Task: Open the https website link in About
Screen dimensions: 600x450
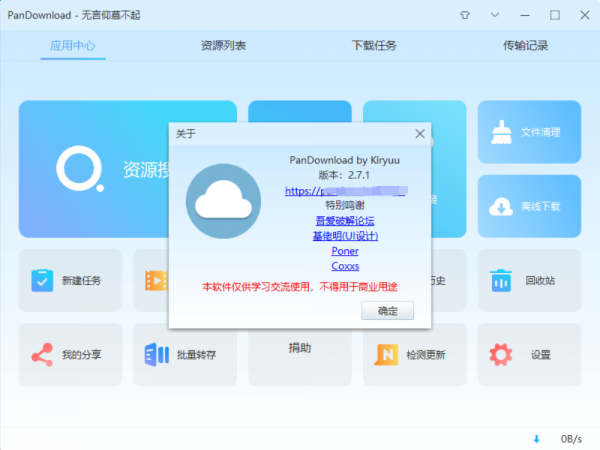Action: (x=346, y=191)
